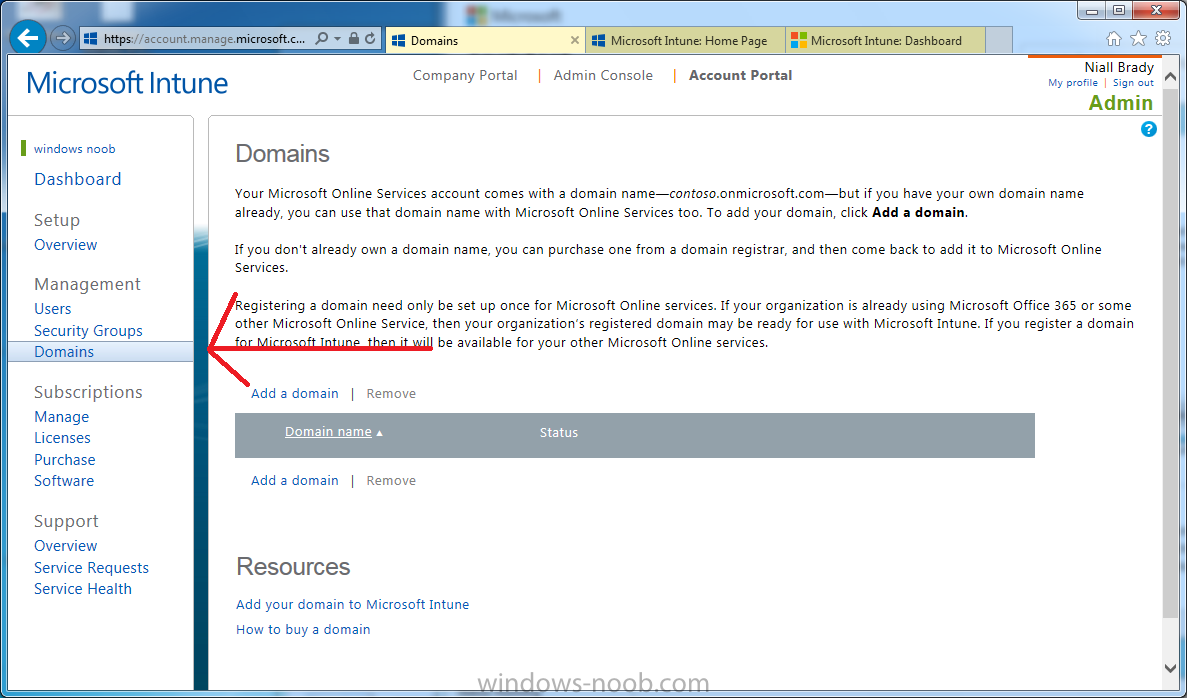Screen dimensions: 1187x698
Task: Click the scrollbar up arrow
Action: pyautogui.click(x=1170, y=76)
